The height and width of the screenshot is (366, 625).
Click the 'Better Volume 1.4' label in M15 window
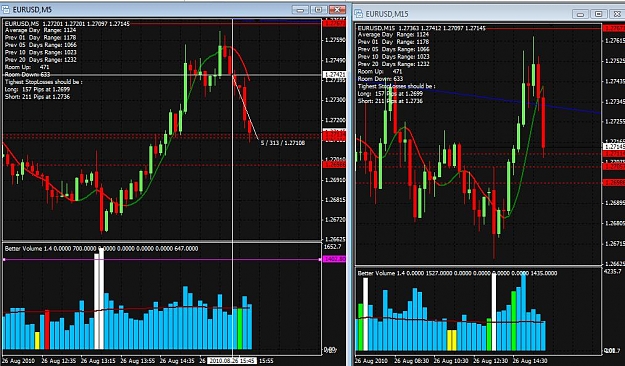(x=381, y=273)
